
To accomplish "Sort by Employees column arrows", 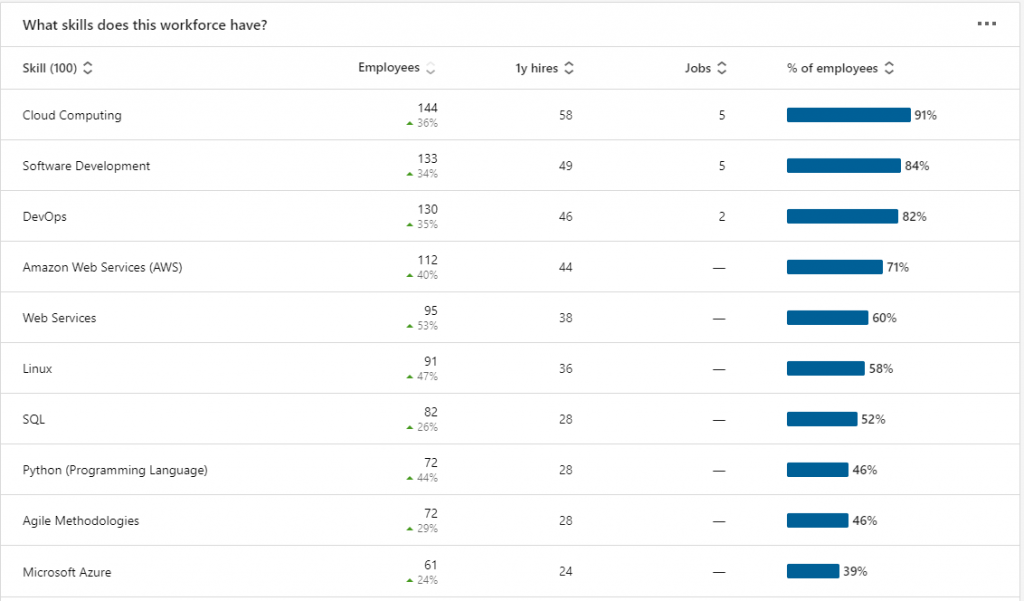I will click(x=430, y=68).
